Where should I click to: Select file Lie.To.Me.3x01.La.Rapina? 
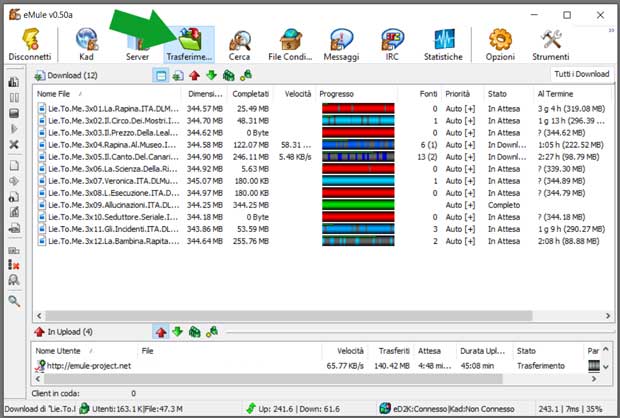tap(113, 108)
